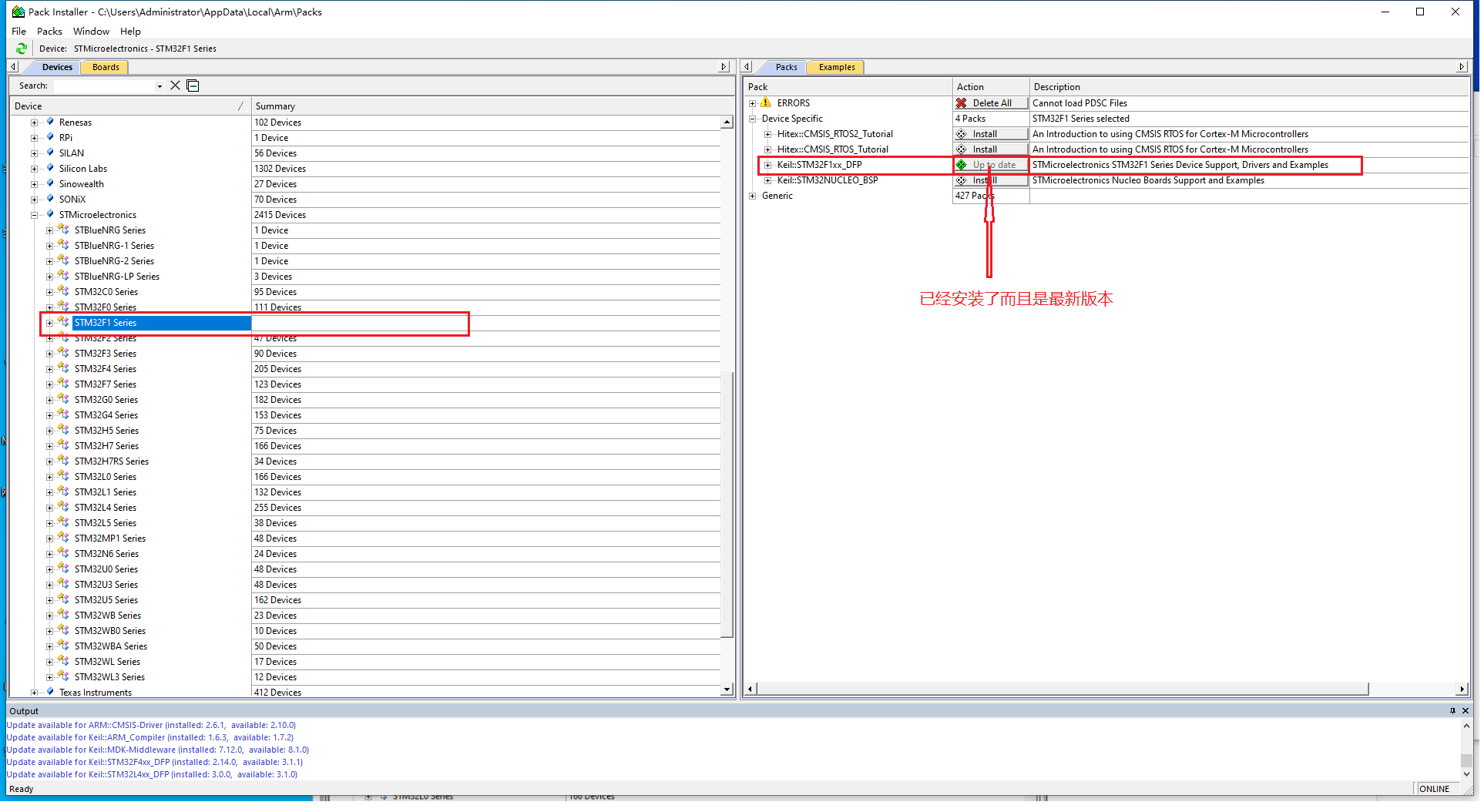Screen dimensions: 1484x812
Task: Click the red X icon on Delete All
Action: coord(962,103)
